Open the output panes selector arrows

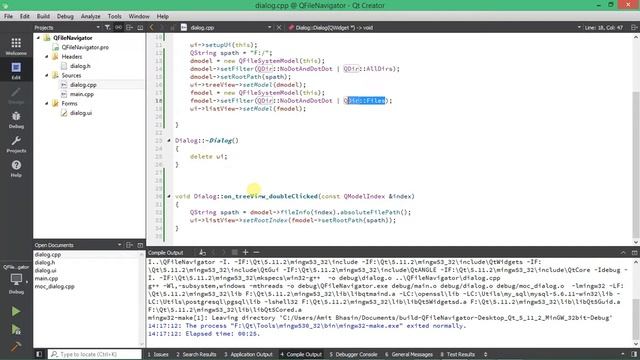point(485,354)
